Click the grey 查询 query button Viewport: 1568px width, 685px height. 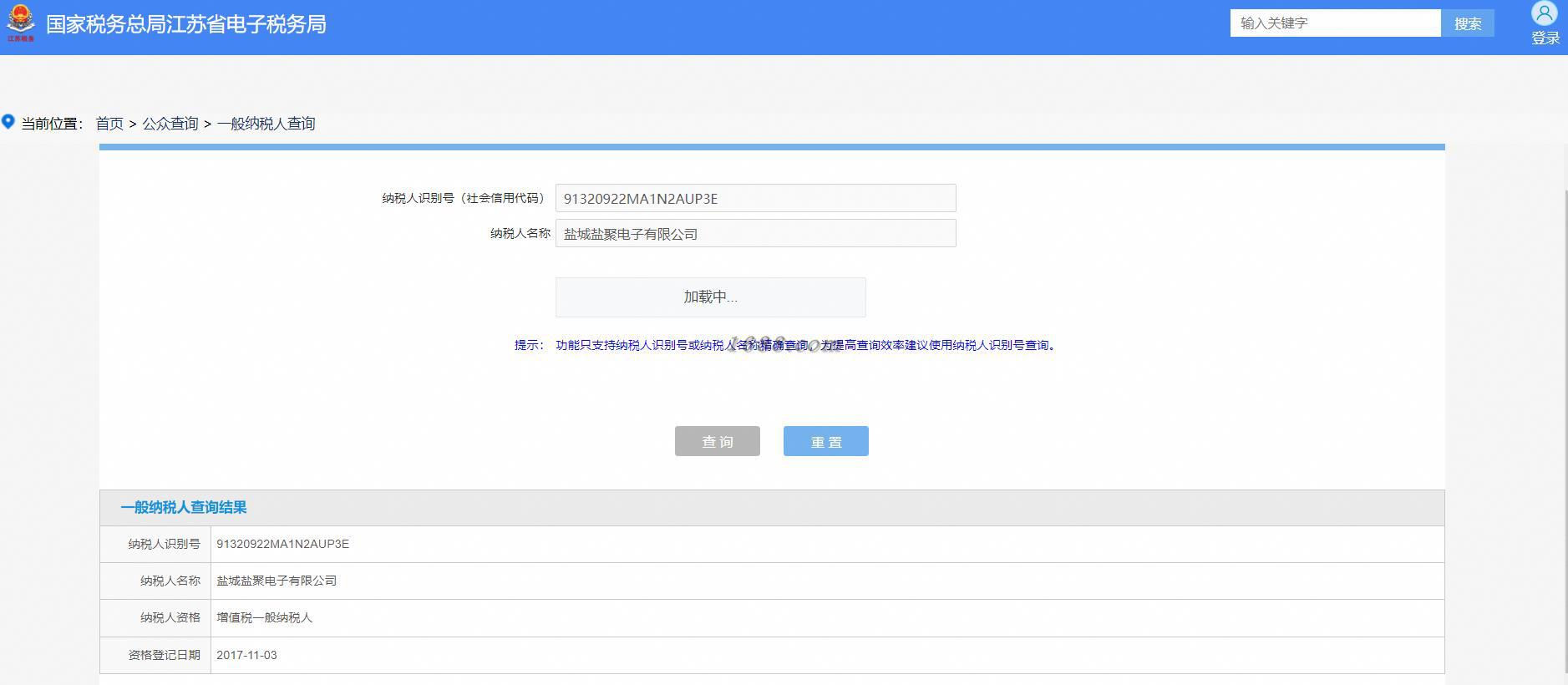(717, 441)
